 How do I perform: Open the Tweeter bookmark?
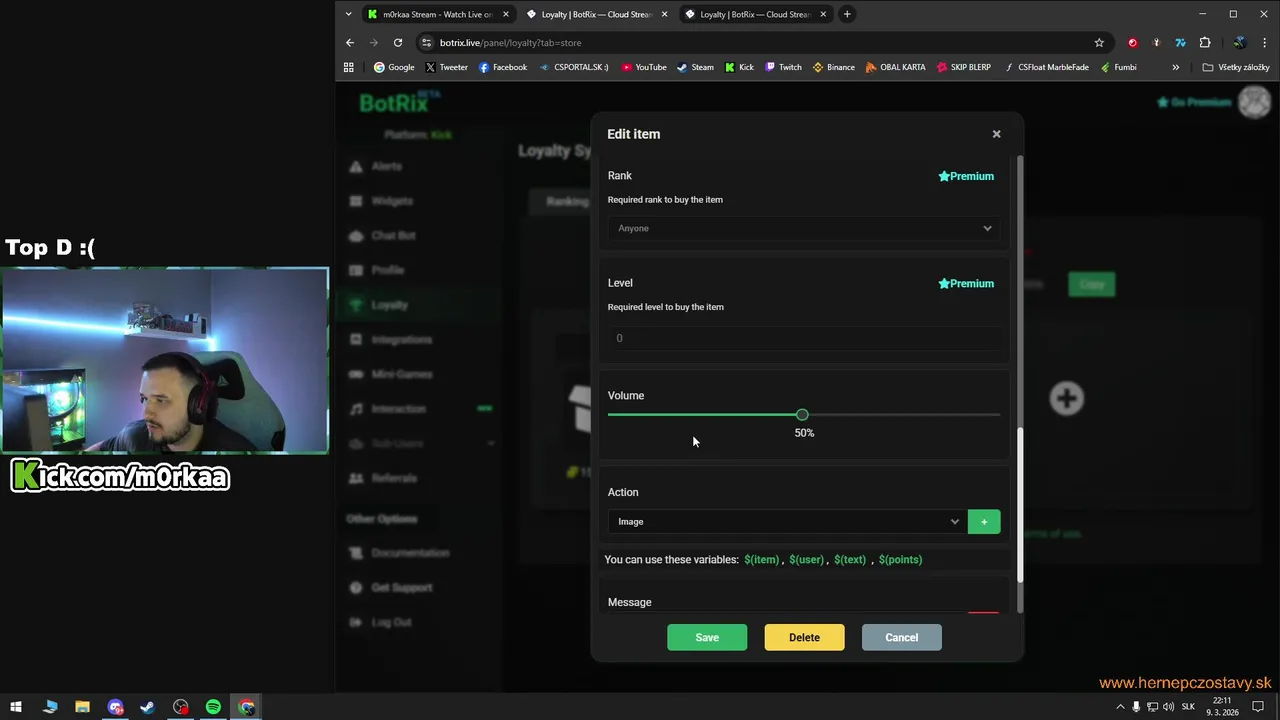(446, 67)
